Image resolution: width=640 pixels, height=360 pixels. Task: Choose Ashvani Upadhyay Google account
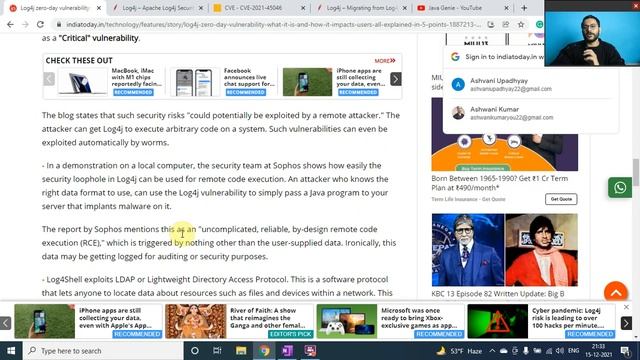click(x=530, y=84)
